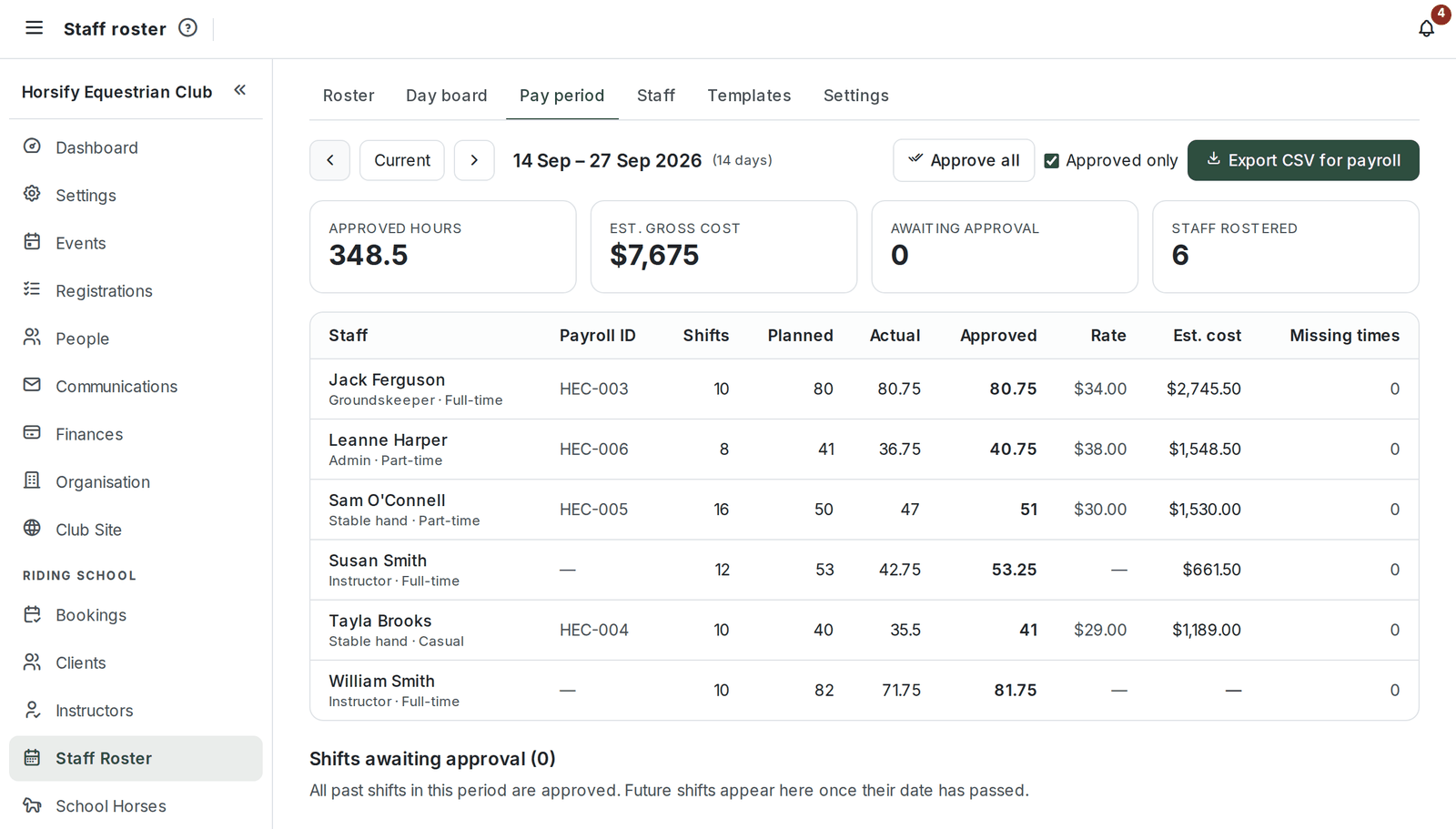The image size is (1456, 829).
Task: Switch to the Roster tab
Action: (349, 96)
